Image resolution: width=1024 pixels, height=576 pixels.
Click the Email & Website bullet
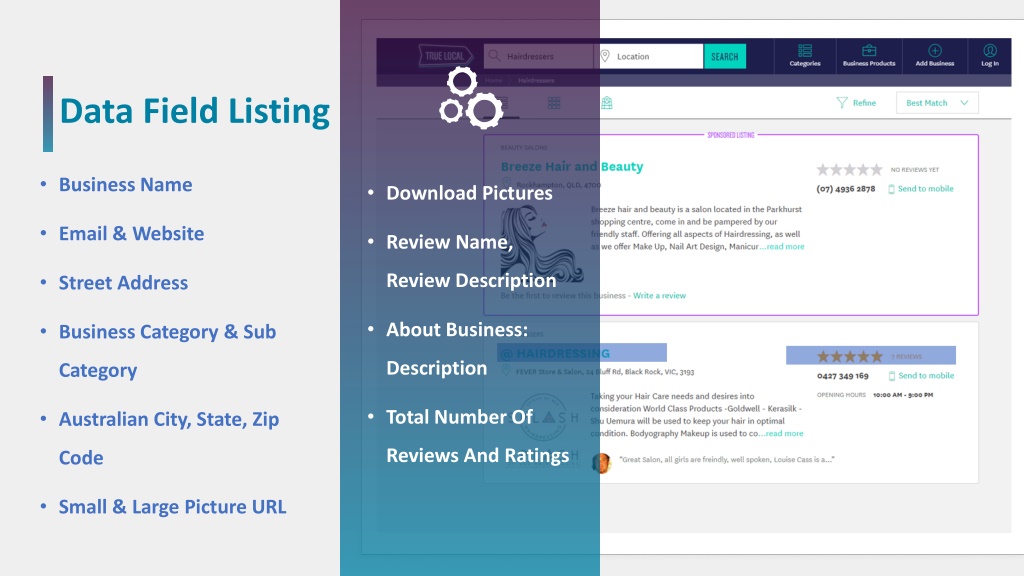coord(131,234)
